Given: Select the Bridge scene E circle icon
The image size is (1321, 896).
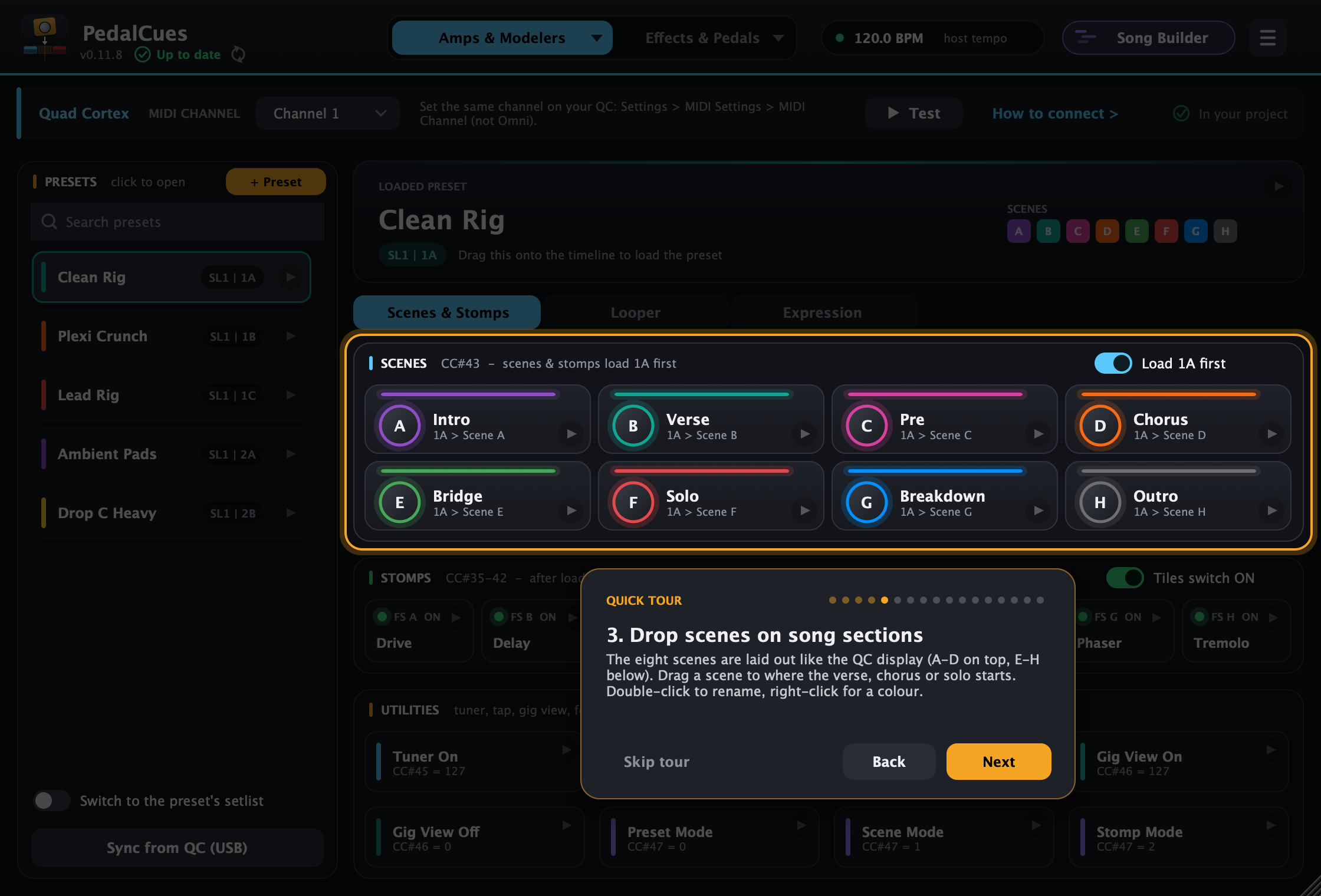Looking at the screenshot, I should point(399,502).
